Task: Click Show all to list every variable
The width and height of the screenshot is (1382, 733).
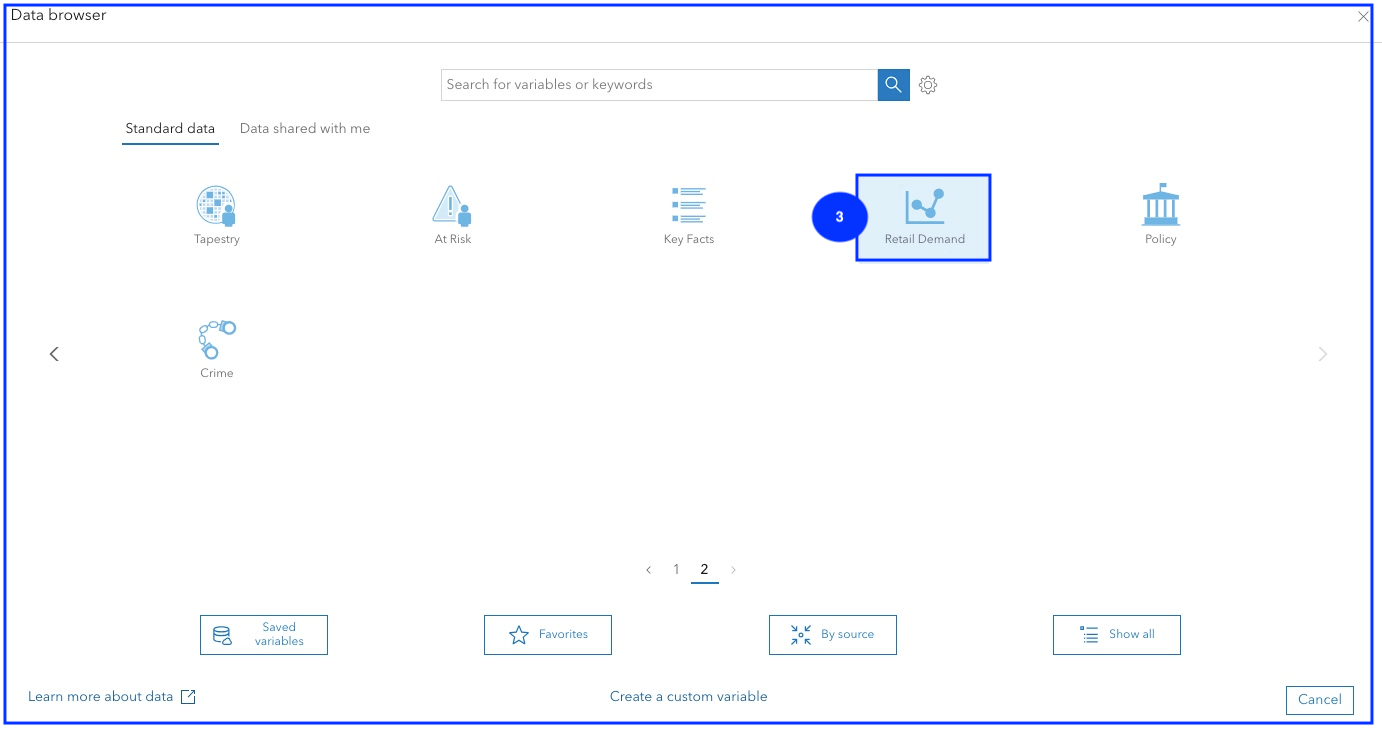Action: coord(1116,634)
